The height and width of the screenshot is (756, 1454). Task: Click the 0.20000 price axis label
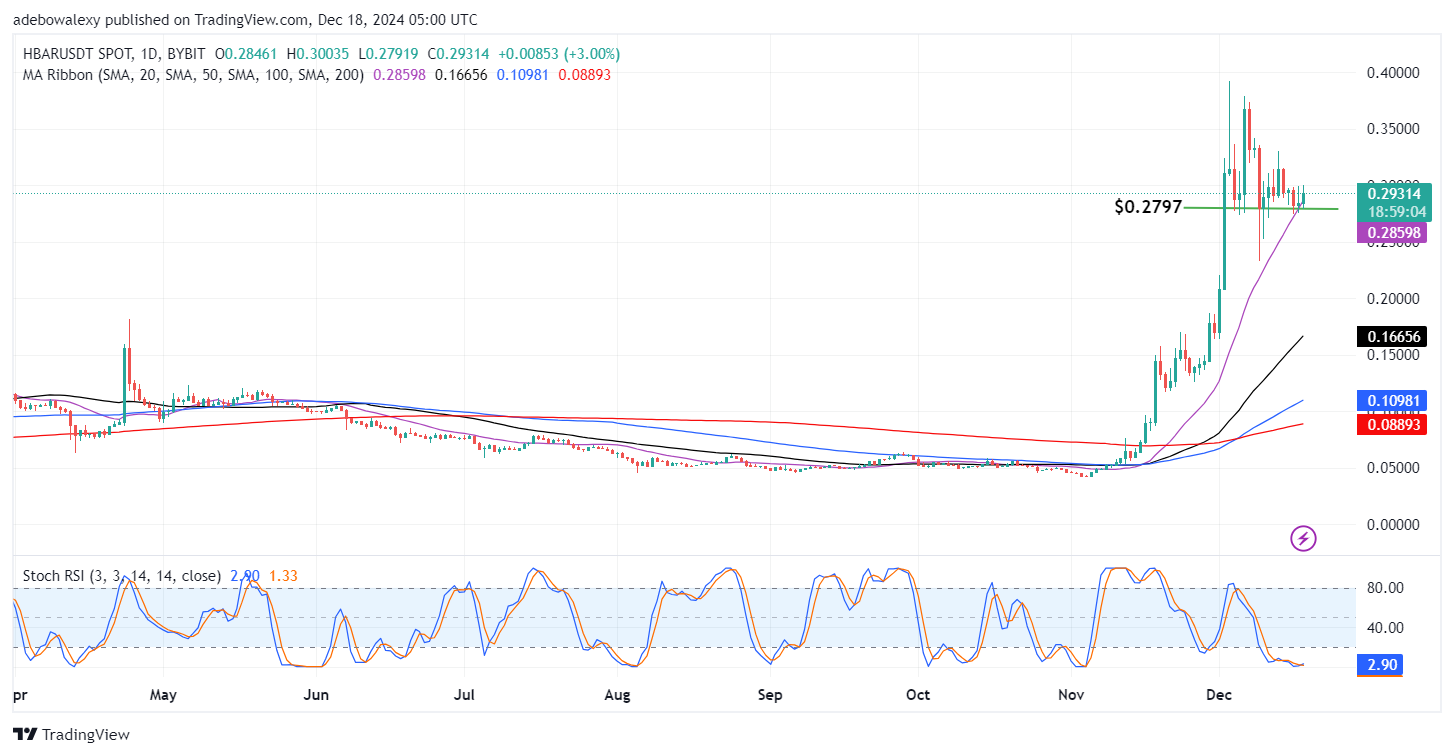[1391, 298]
